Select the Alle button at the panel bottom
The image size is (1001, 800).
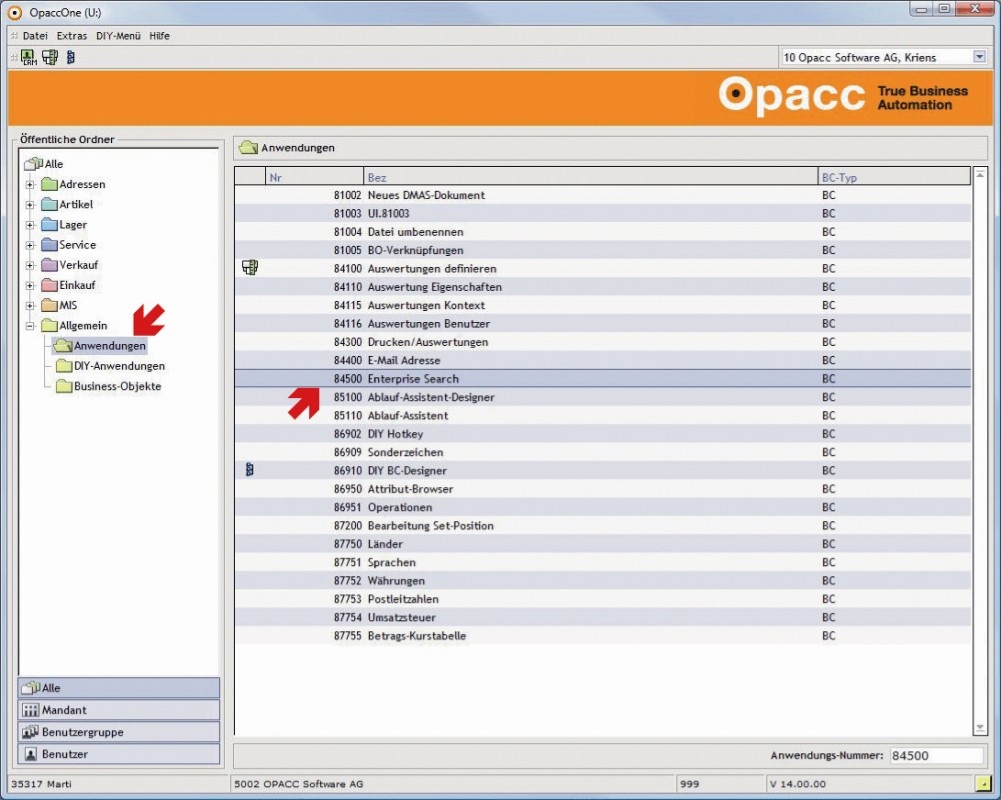pyautogui.click(x=118, y=687)
